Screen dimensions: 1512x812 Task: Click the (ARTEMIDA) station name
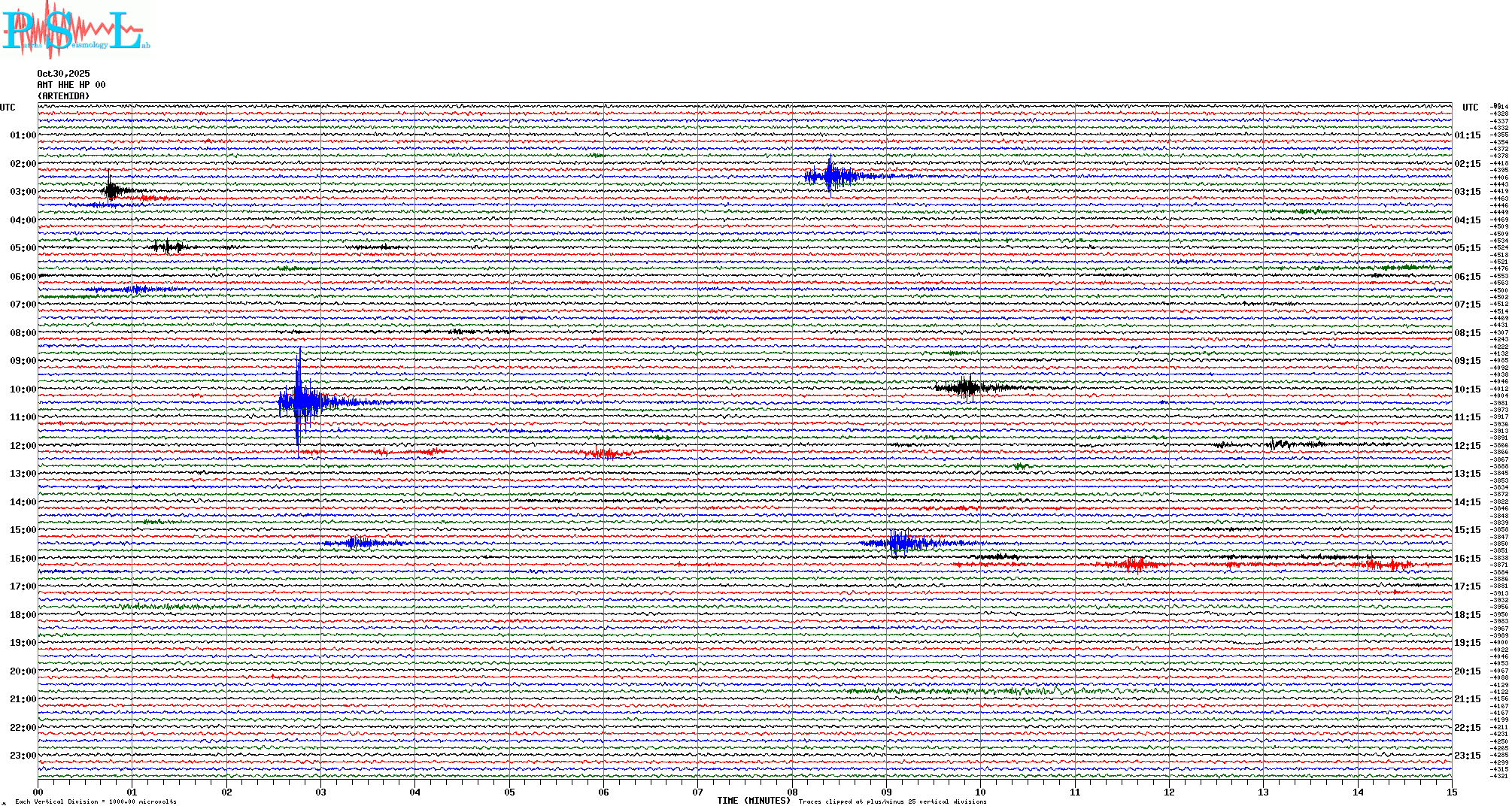(x=63, y=96)
